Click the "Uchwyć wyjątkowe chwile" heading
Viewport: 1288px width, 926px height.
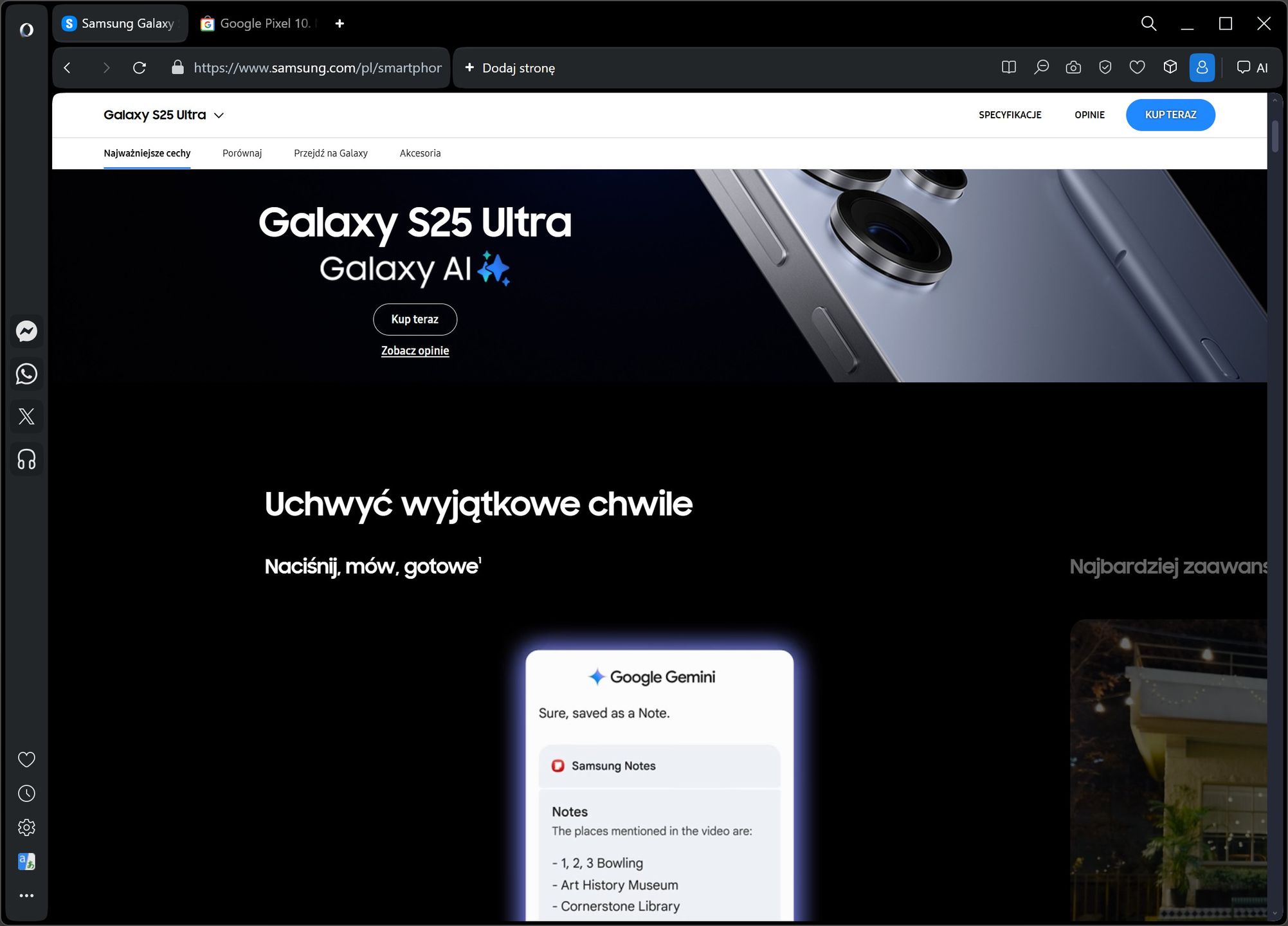[x=478, y=504]
